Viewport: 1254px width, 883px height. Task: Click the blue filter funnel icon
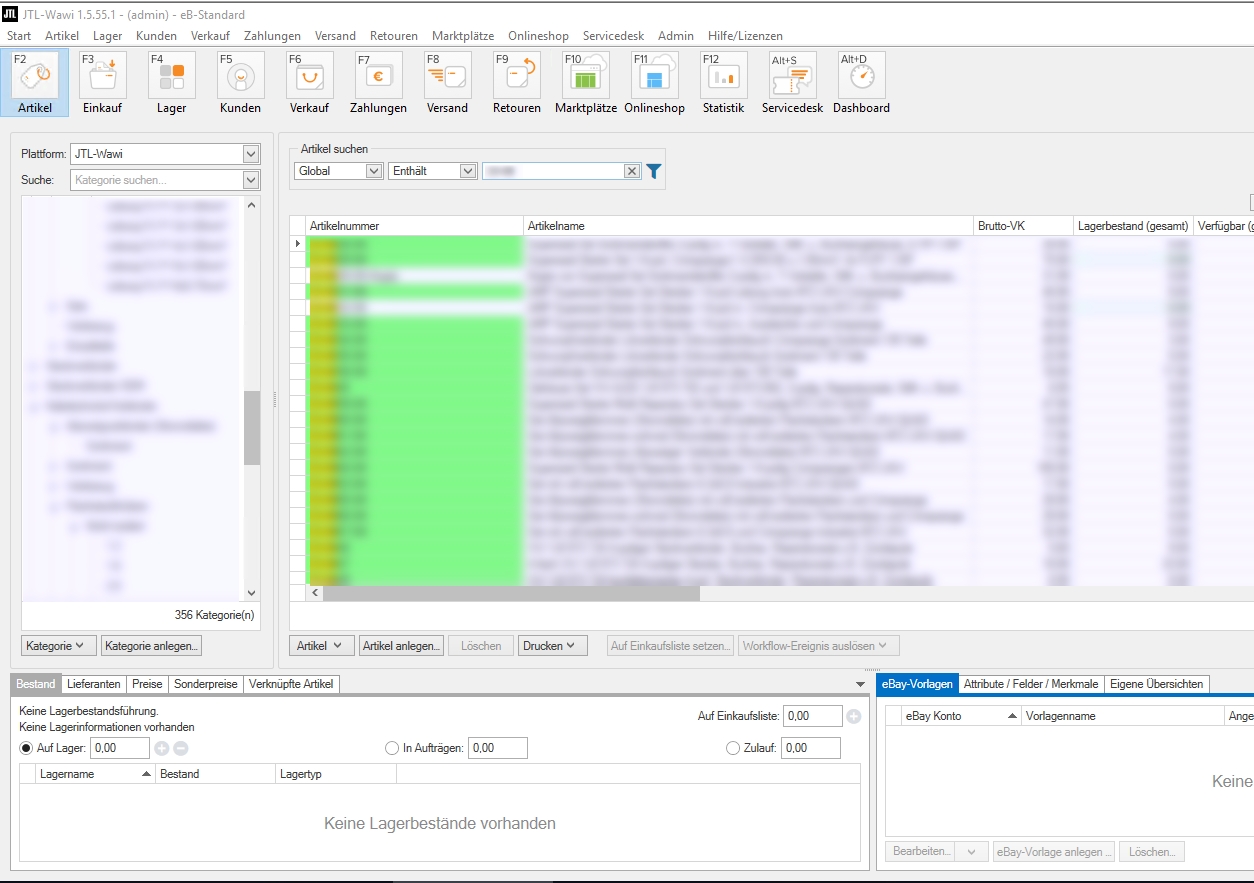[x=653, y=171]
